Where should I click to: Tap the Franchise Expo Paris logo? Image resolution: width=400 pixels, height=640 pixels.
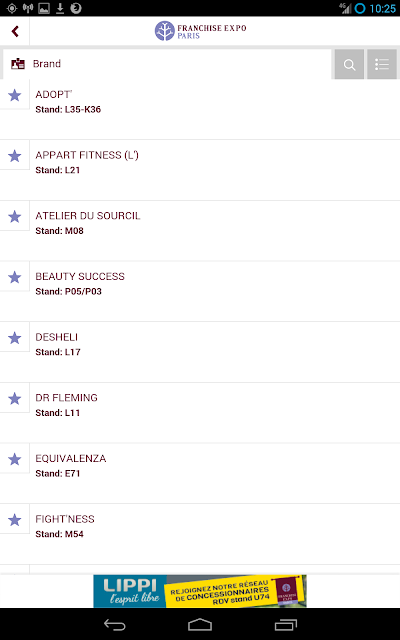[200, 31]
